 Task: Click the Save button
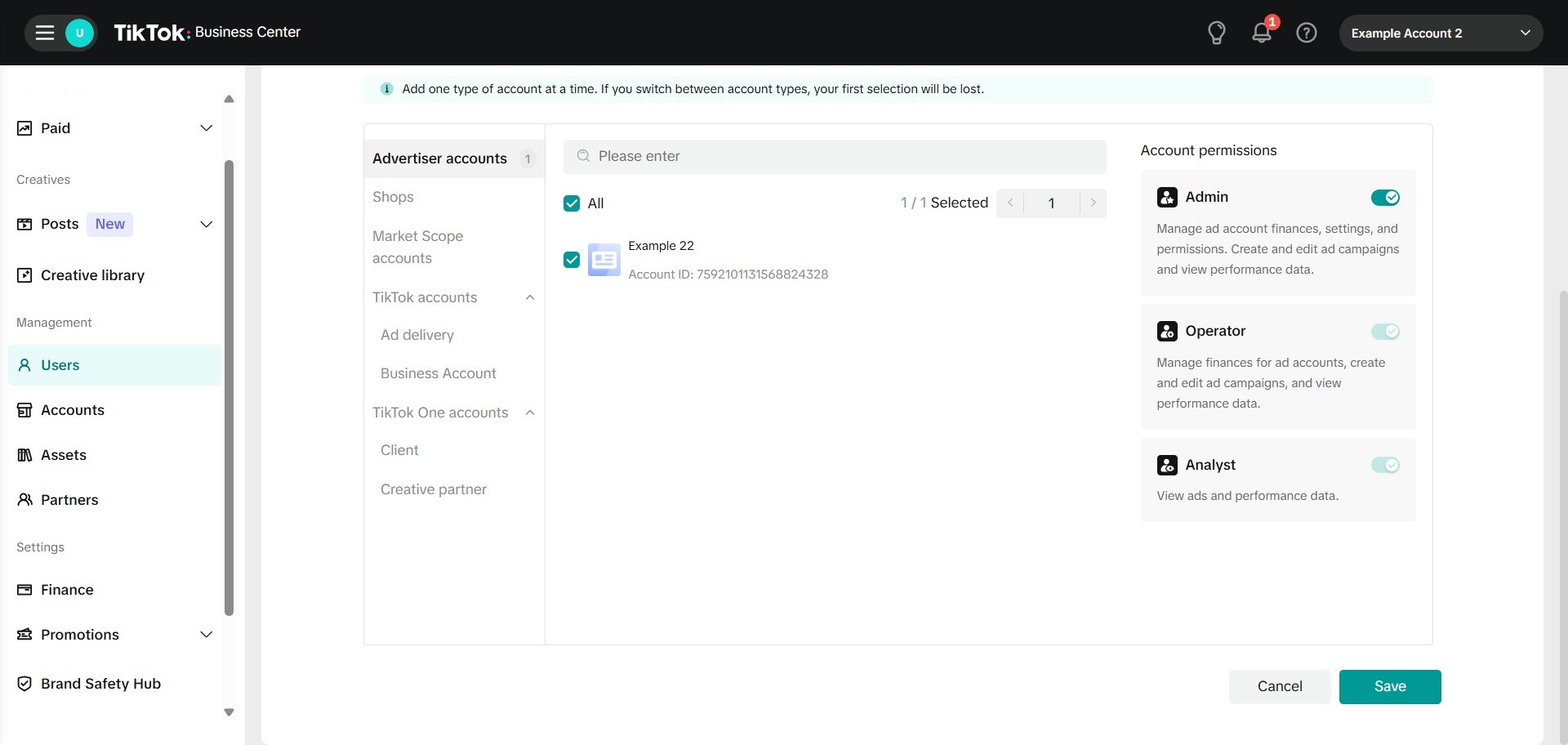[1389, 686]
